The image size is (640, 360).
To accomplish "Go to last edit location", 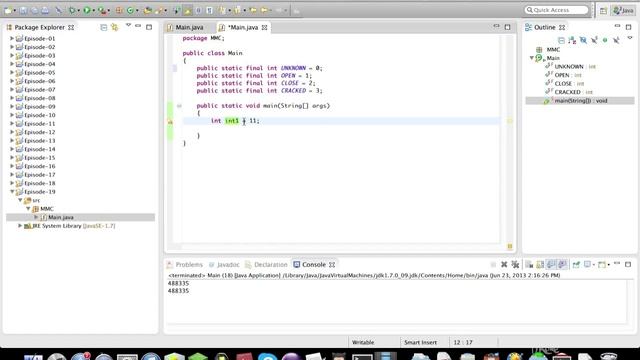I will coord(253,10).
